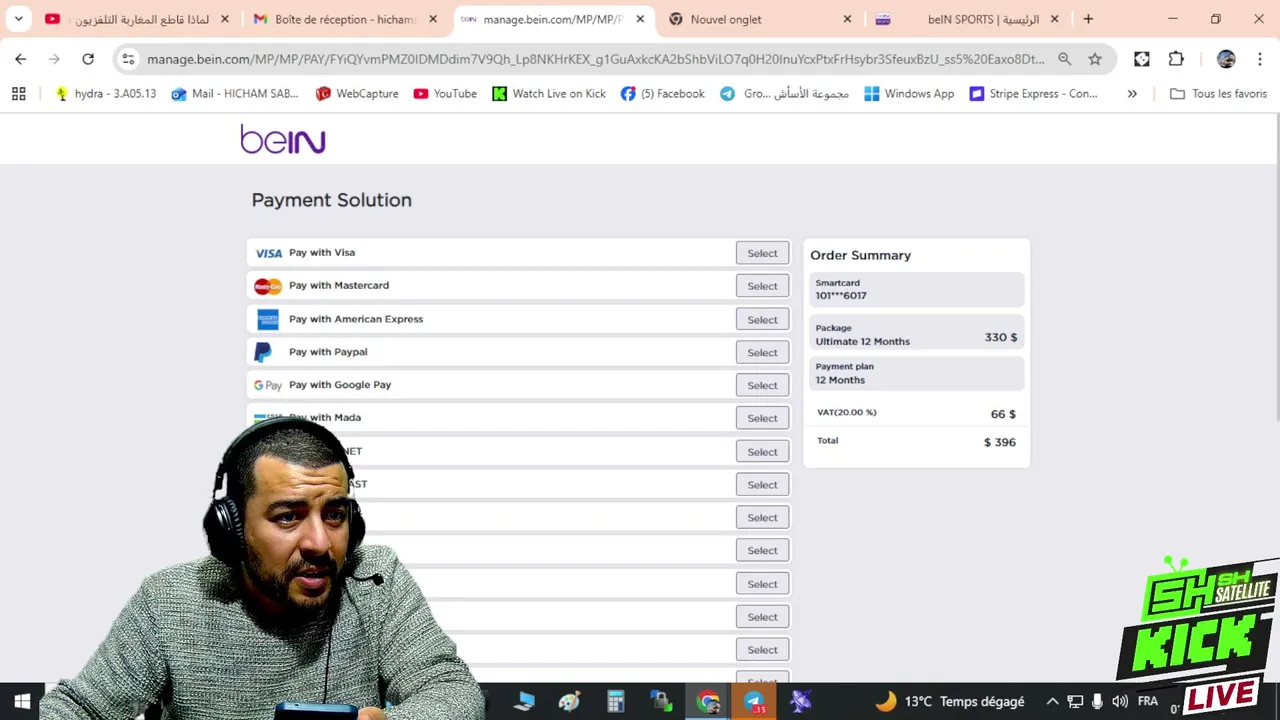Select Pay with Paypal option
Screen dimensions: 1280x720
(x=762, y=352)
